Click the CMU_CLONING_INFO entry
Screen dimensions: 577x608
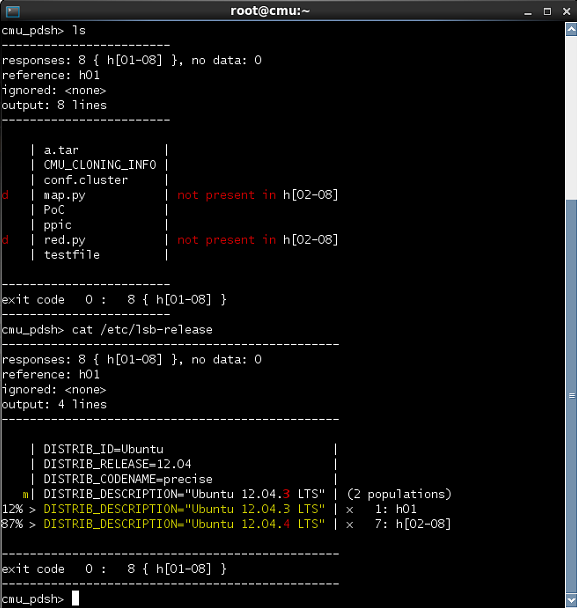[x=100, y=165]
